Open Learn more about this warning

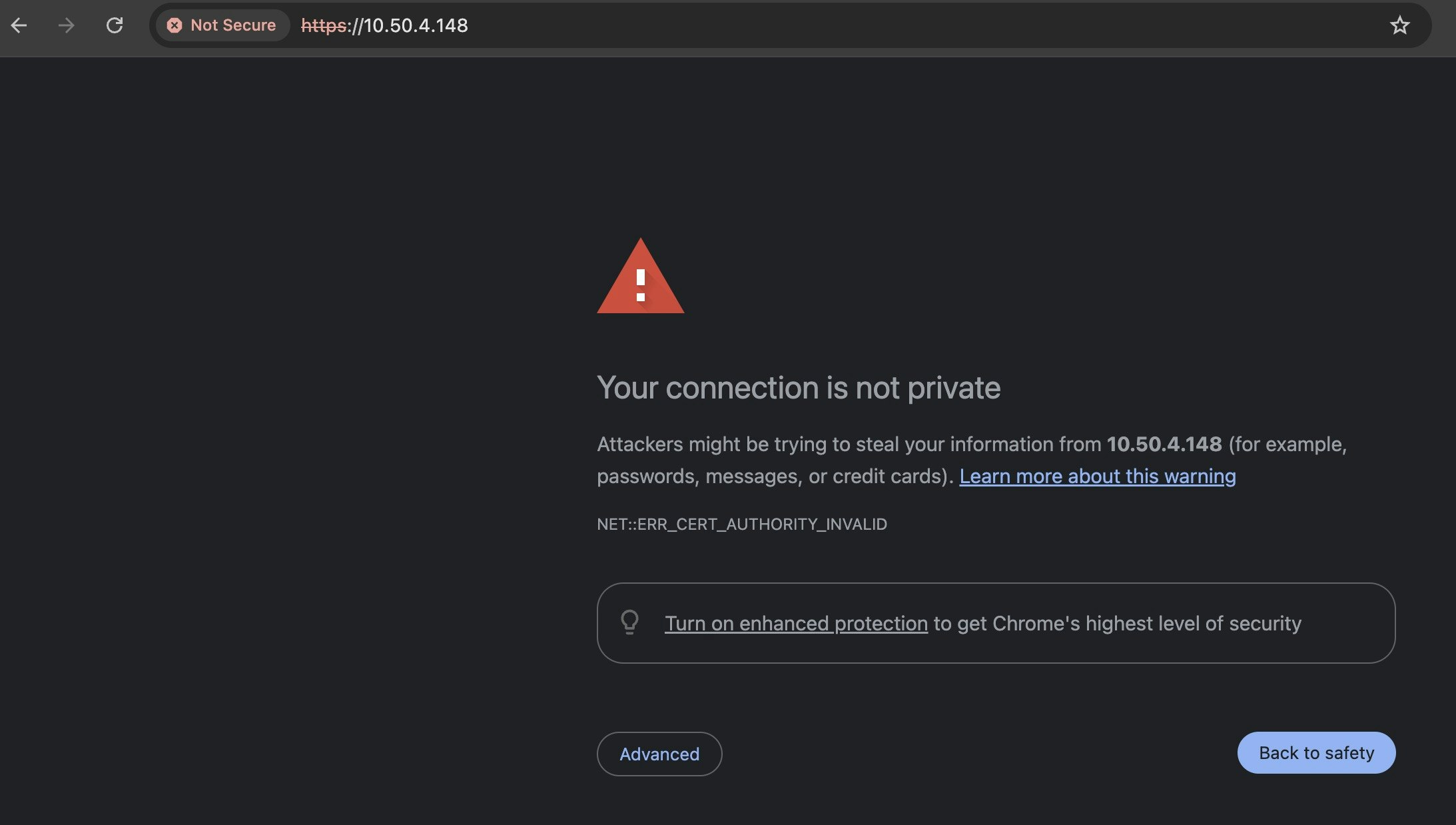click(x=1098, y=476)
